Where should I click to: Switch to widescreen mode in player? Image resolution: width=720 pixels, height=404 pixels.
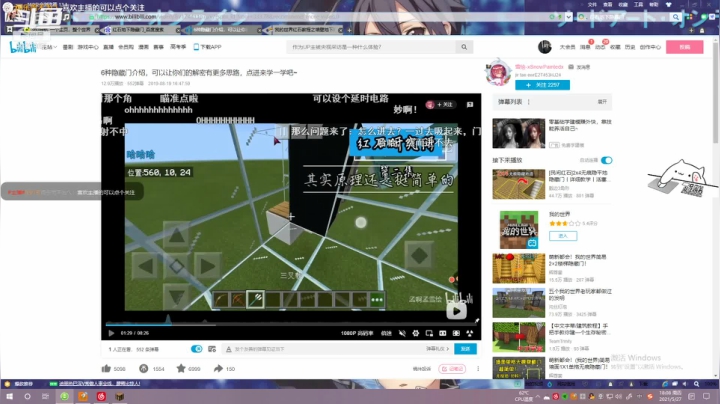(443, 333)
